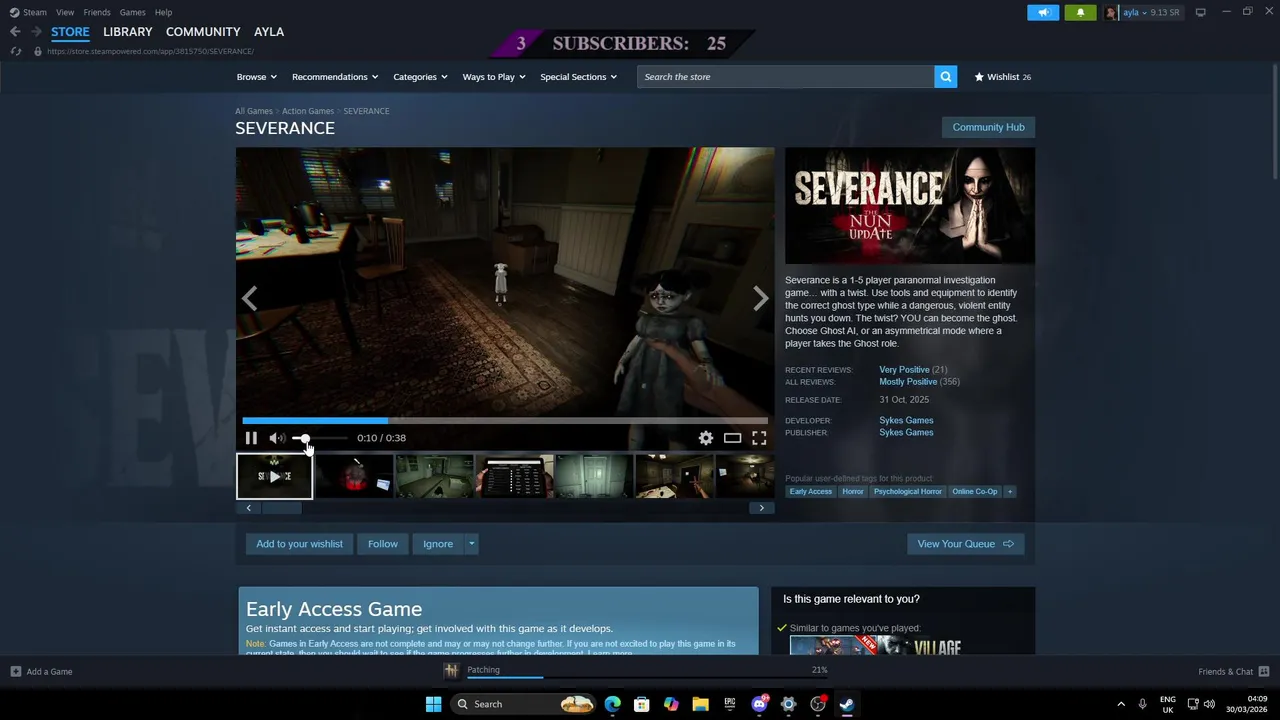1280x720 pixels.
Task: Open Friends & Chat panel
Action: coord(1233,672)
